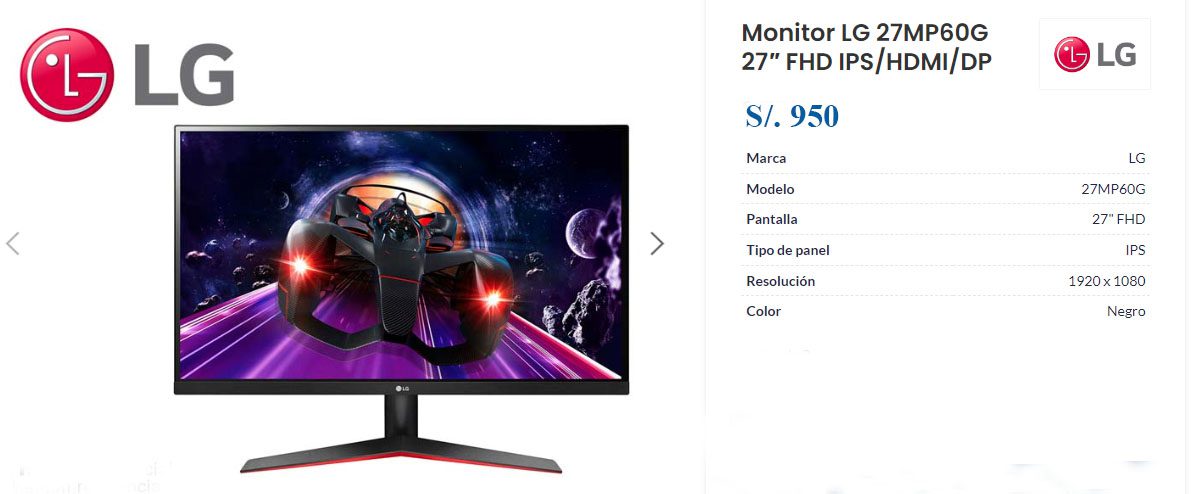The height and width of the screenshot is (494, 1203).
Task: Click the 27" FHD screen value
Action: click(x=1118, y=219)
